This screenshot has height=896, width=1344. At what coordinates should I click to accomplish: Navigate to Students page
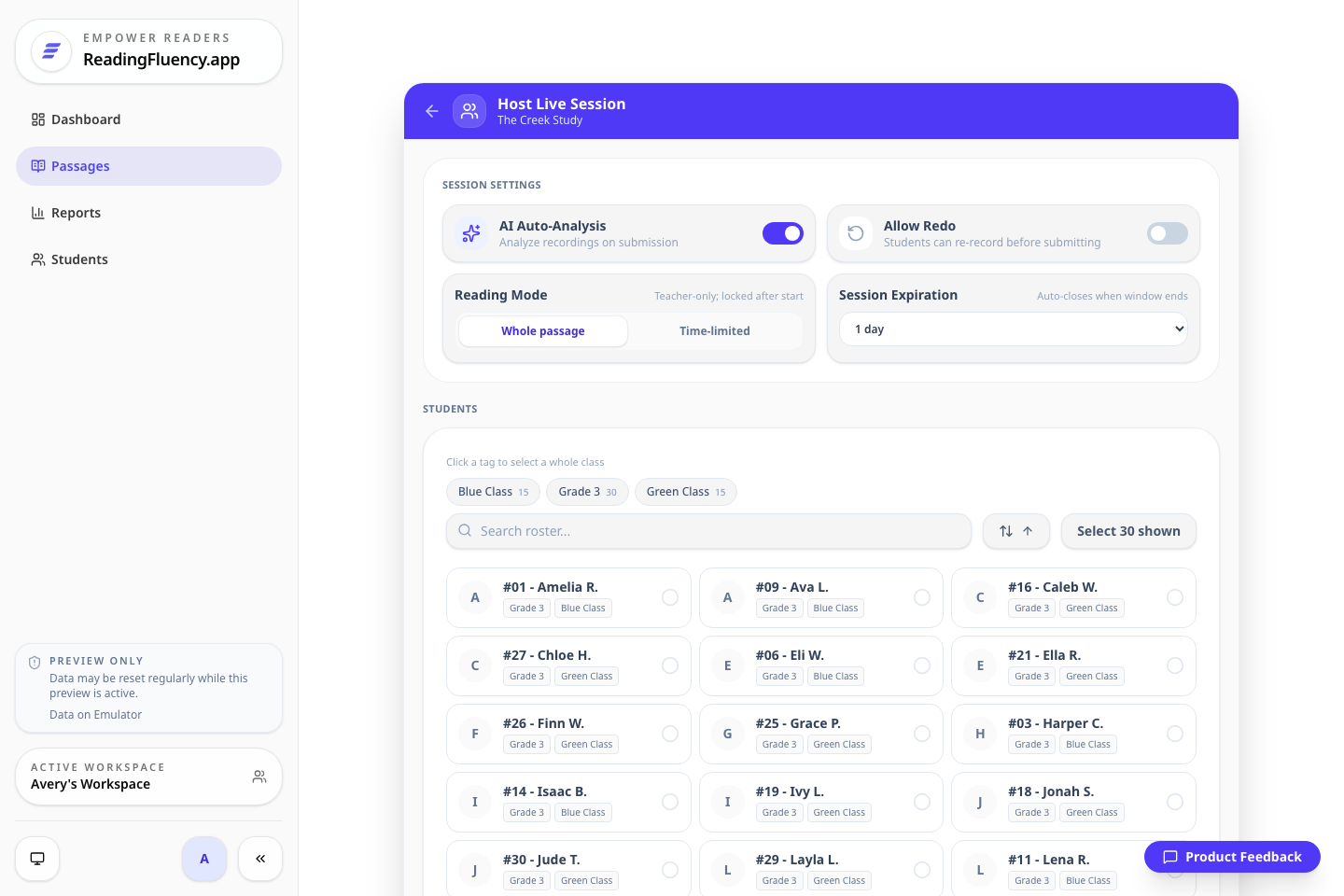[x=148, y=259]
